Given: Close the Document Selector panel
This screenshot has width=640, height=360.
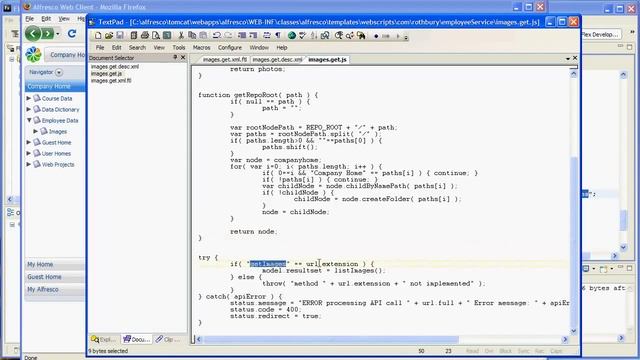Looking at the screenshot, I should pyautogui.click(x=183, y=58).
